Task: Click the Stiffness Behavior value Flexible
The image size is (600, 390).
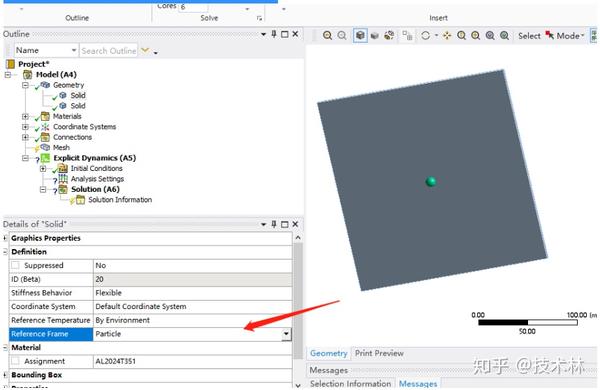Action: (192, 293)
